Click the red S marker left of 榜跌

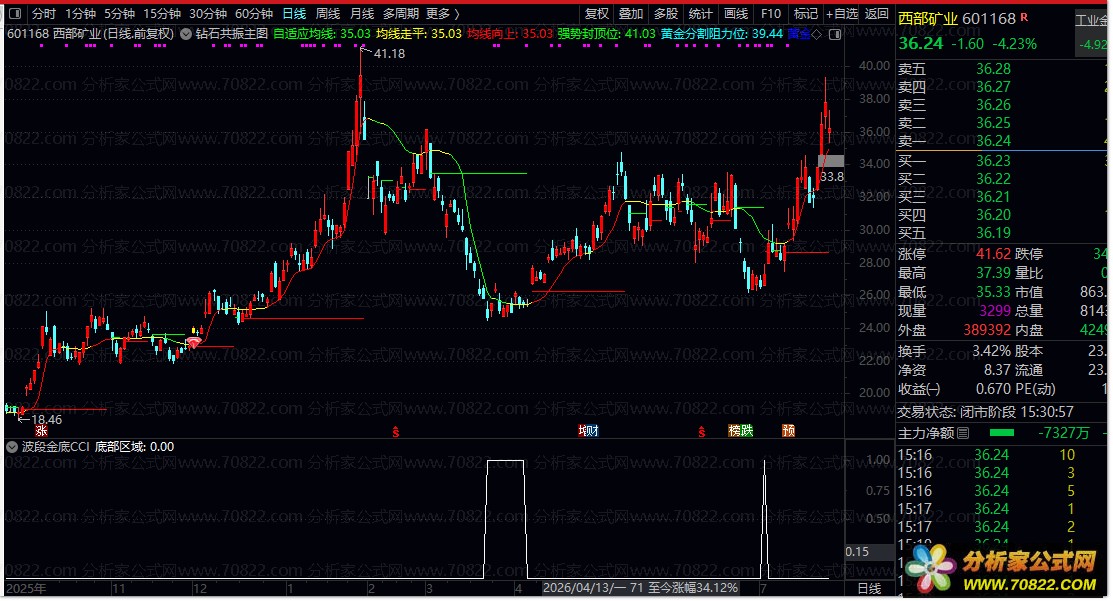[701, 431]
